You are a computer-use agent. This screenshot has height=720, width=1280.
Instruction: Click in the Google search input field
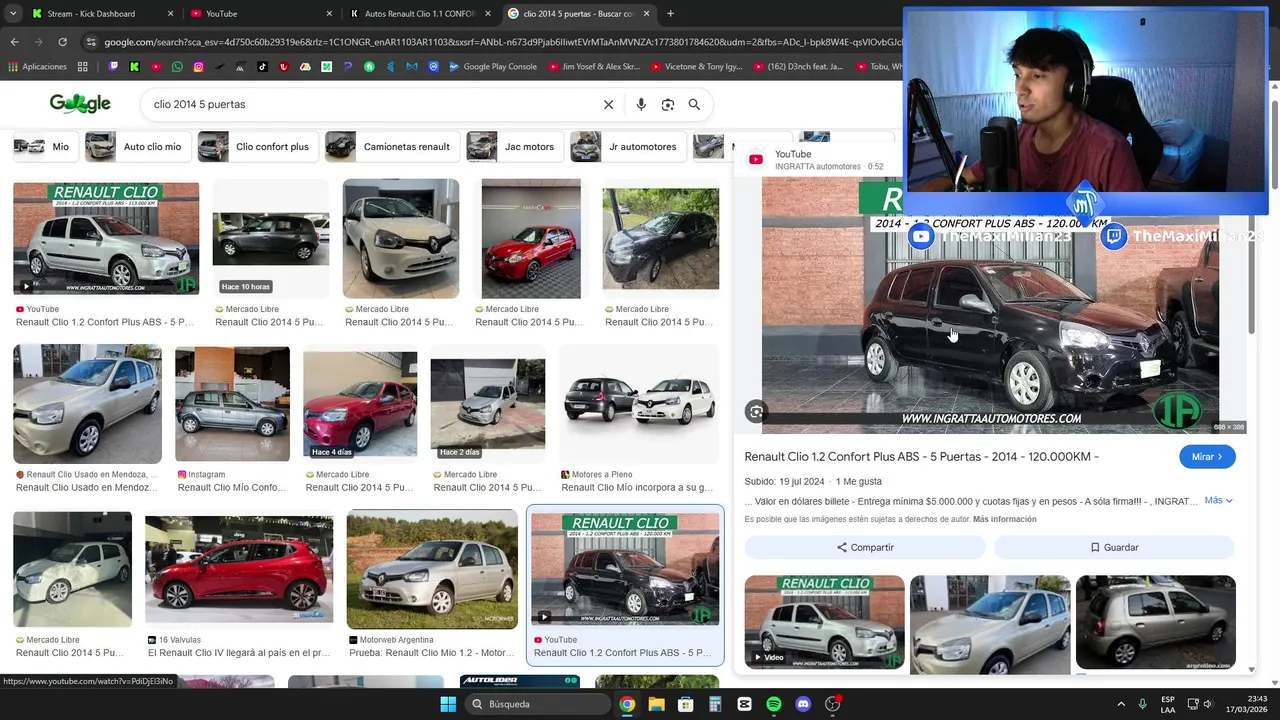coord(370,104)
